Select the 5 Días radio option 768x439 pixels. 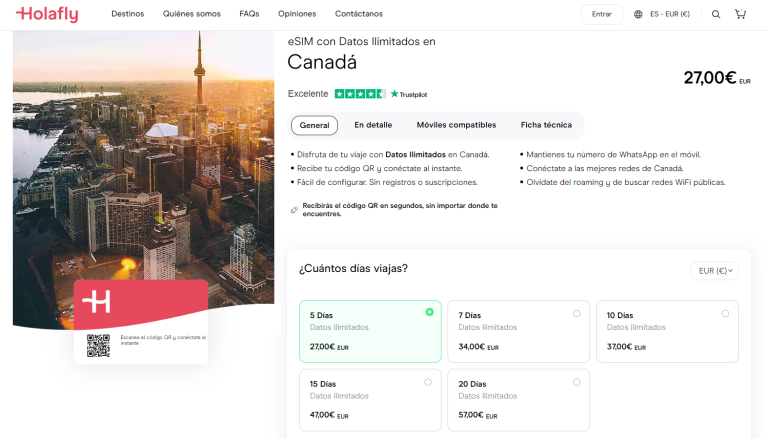click(430, 312)
